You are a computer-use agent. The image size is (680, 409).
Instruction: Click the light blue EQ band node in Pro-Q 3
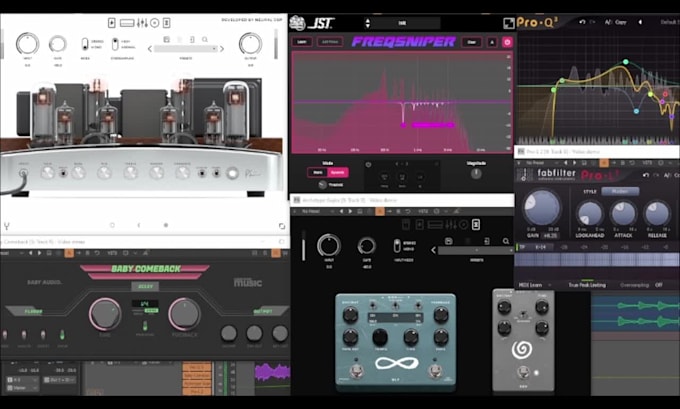pos(636,111)
